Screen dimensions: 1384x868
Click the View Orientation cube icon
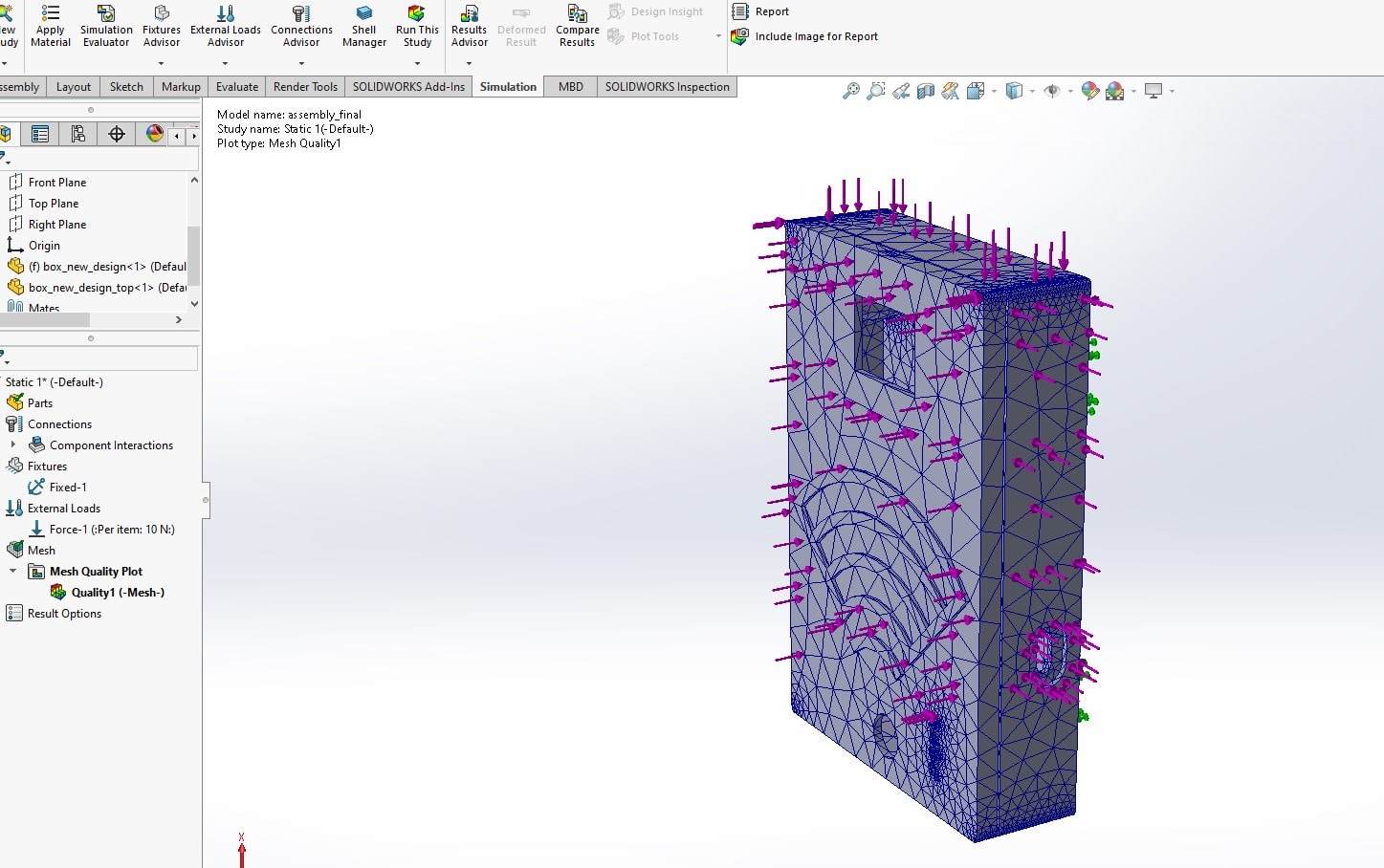coord(976,91)
